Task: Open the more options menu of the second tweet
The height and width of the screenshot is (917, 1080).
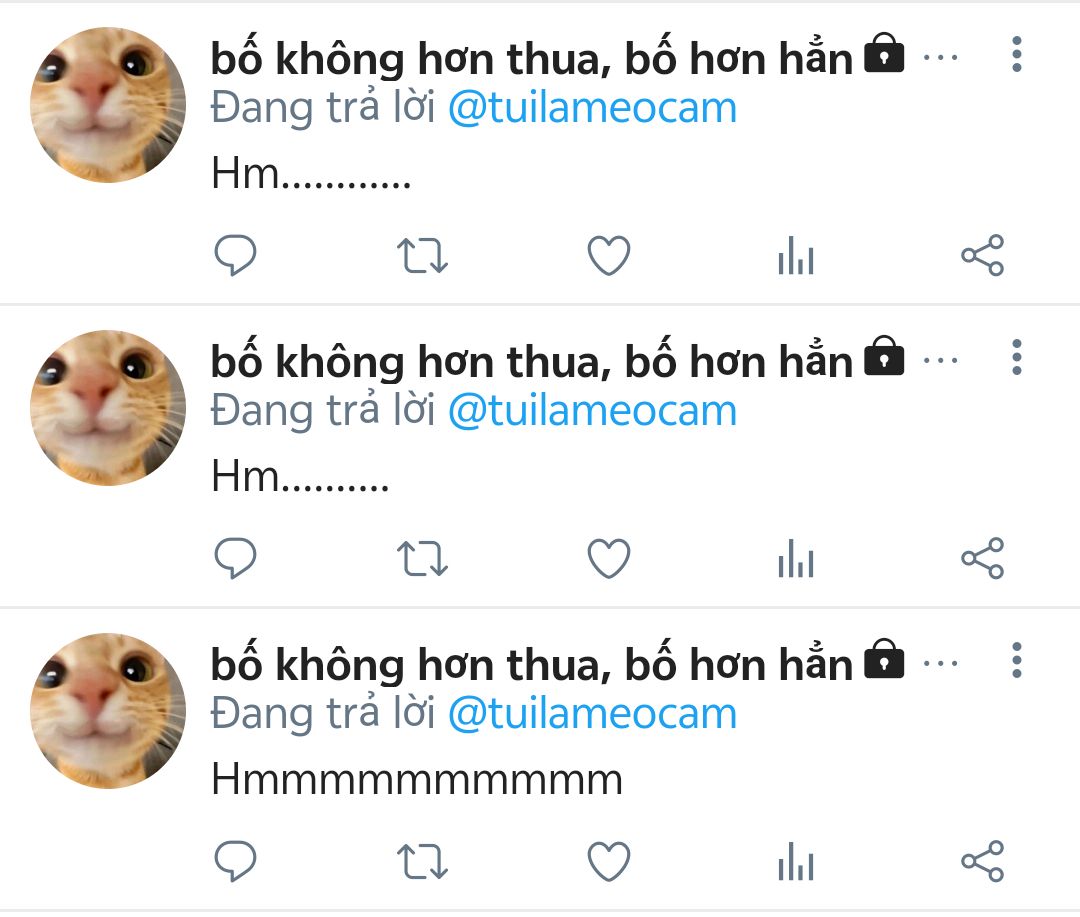Action: 1017,358
